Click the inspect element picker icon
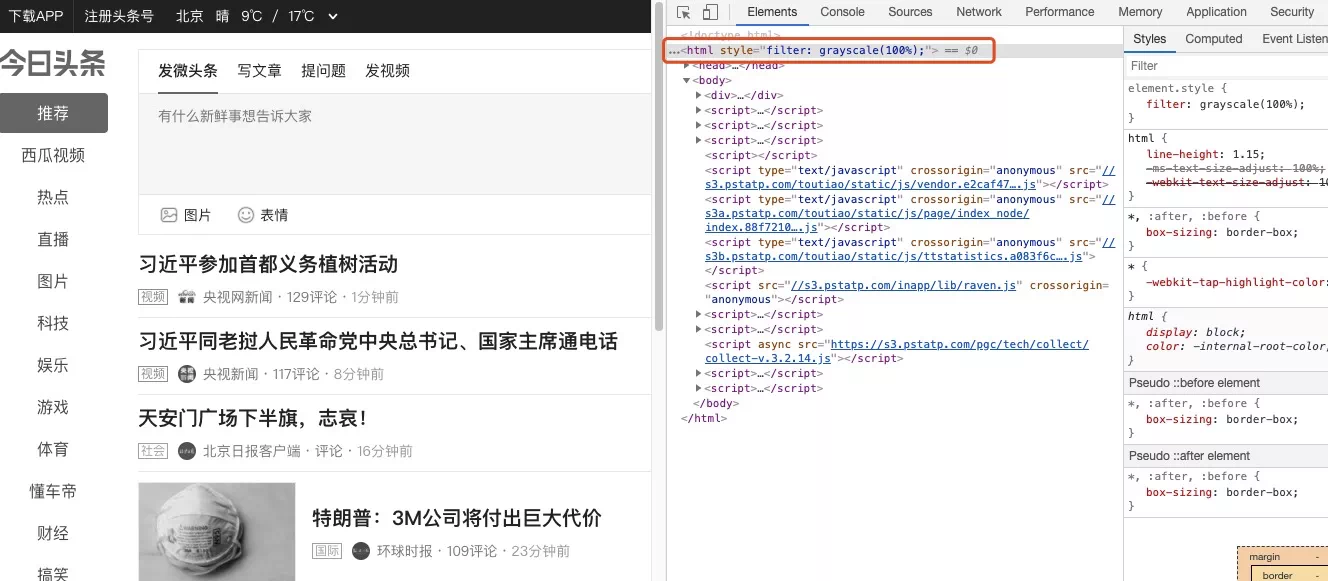1328x581 pixels. [684, 12]
